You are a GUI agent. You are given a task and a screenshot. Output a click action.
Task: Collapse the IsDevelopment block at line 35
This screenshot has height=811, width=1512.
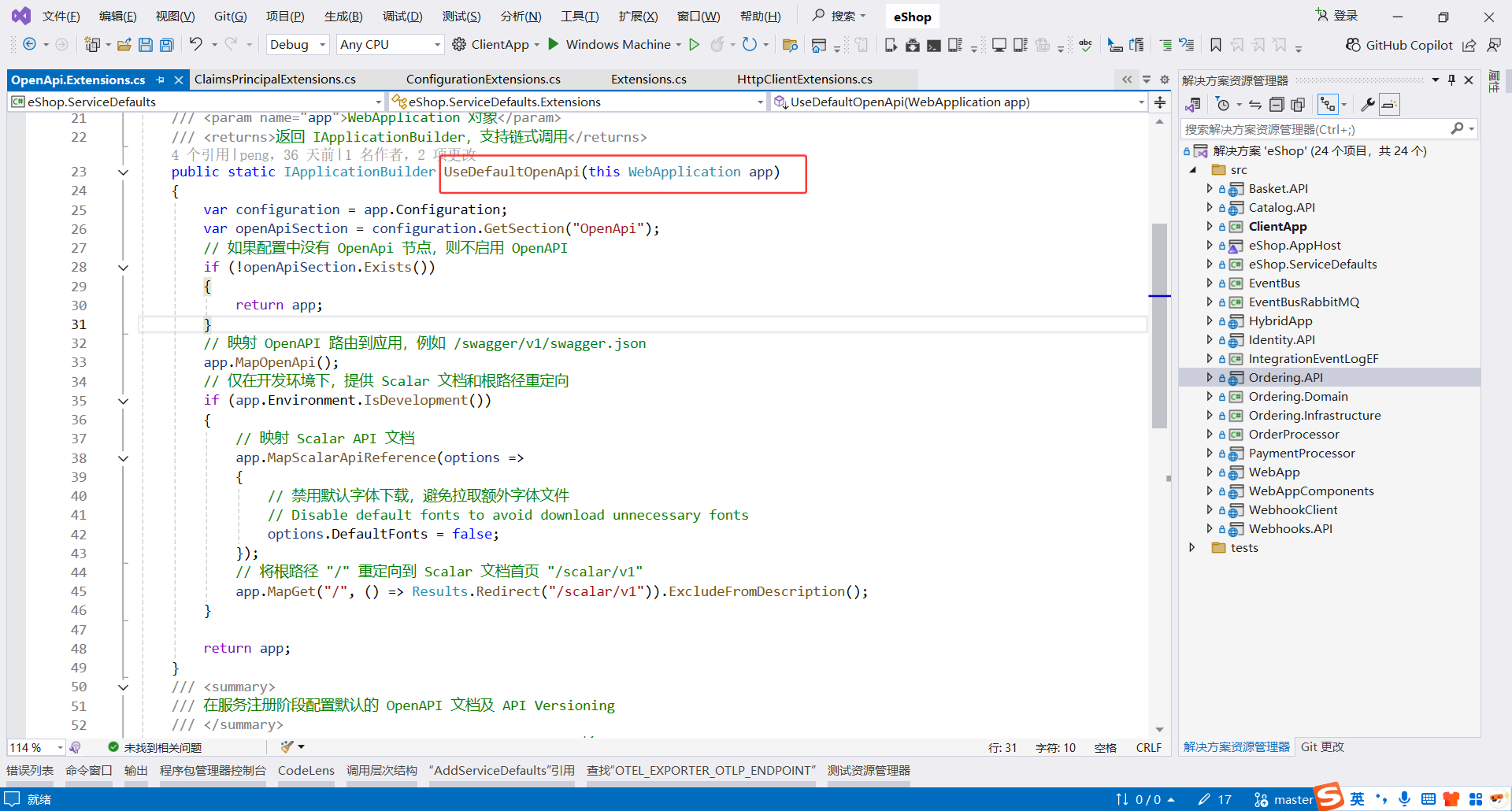tap(123, 401)
